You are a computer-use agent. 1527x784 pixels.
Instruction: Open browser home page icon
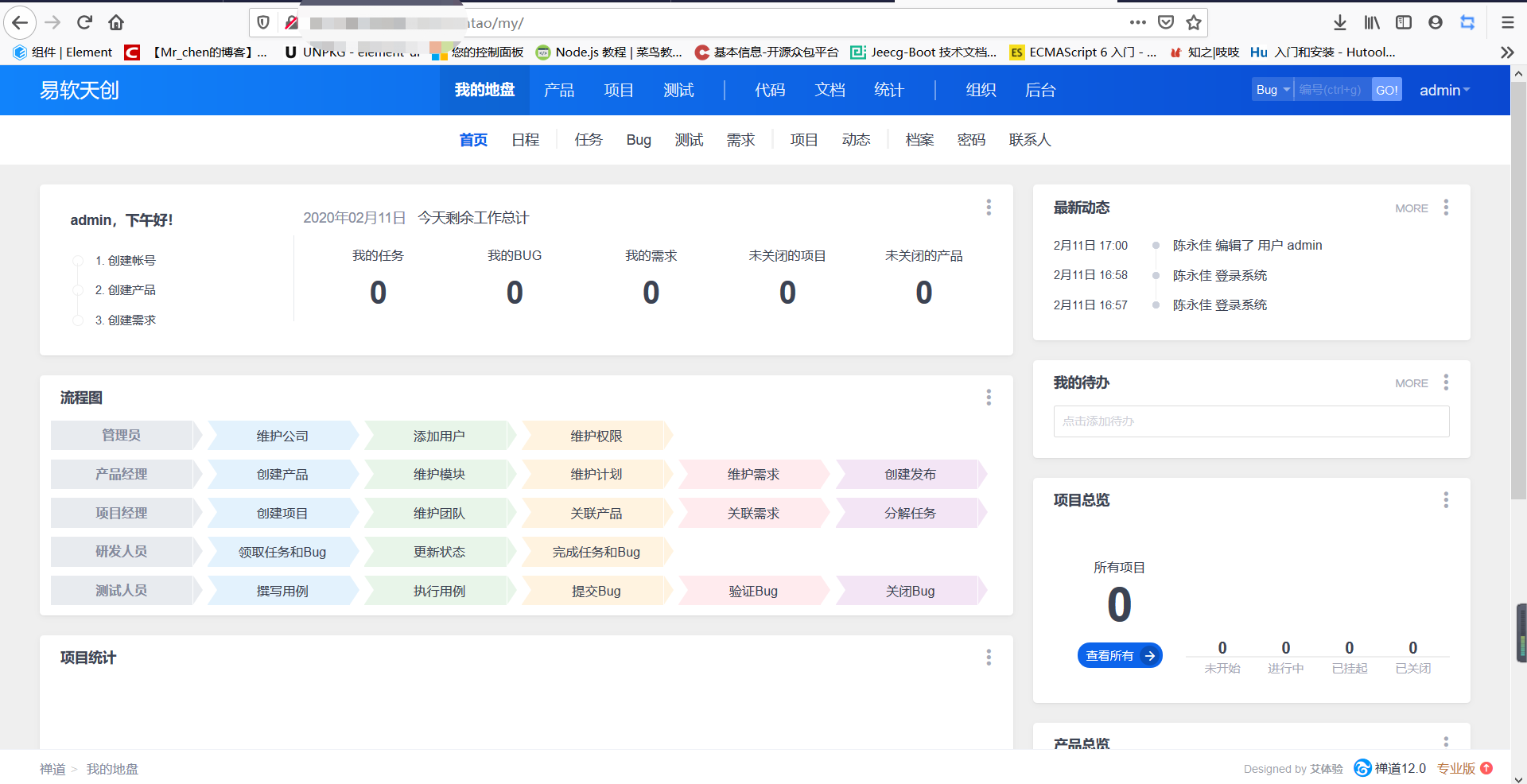tap(116, 22)
